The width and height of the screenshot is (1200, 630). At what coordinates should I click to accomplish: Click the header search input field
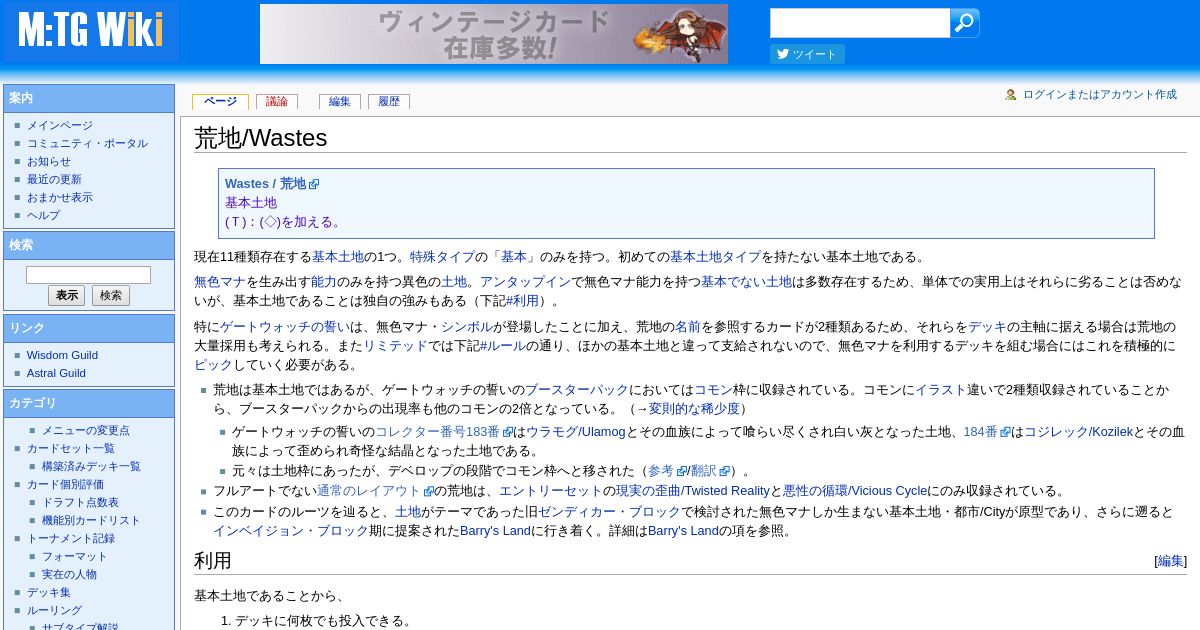coord(859,23)
